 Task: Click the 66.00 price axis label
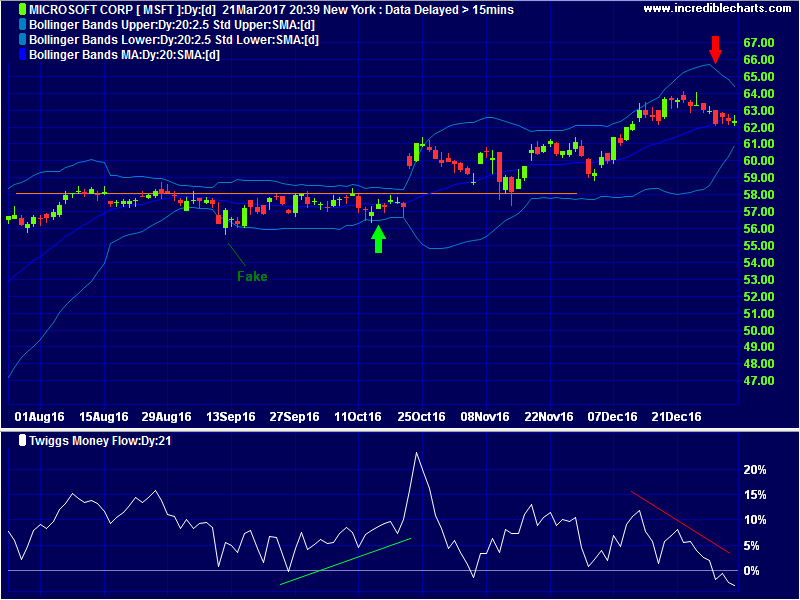click(x=759, y=60)
